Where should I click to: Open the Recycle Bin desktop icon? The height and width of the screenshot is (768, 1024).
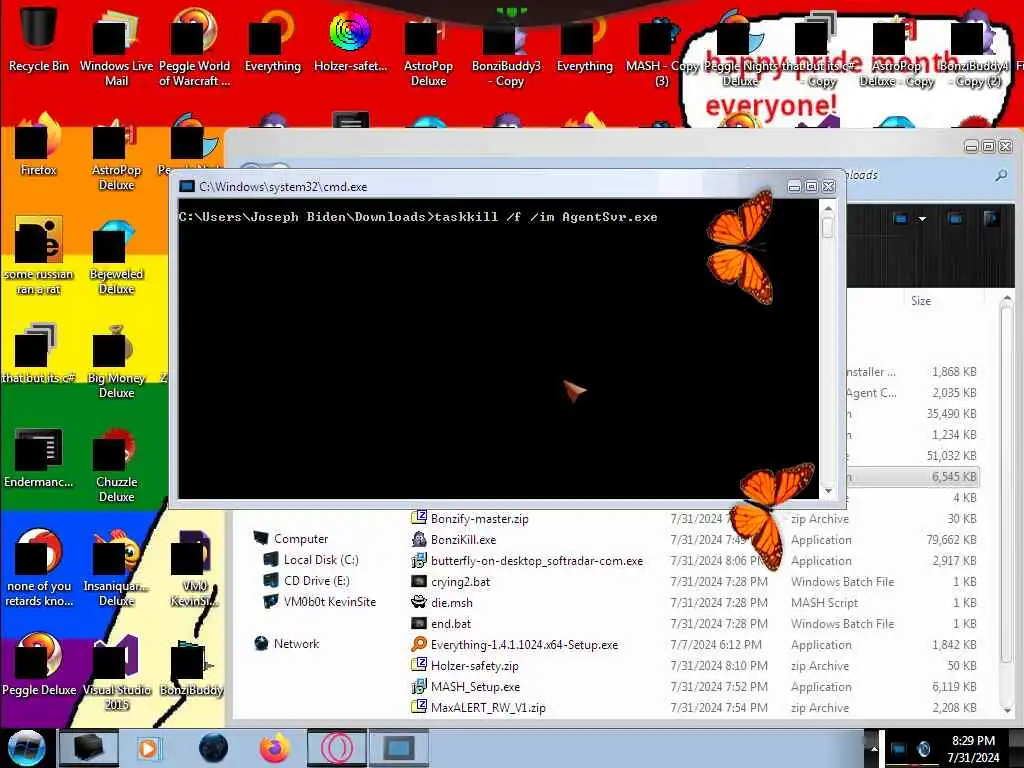[x=39, y=39]
